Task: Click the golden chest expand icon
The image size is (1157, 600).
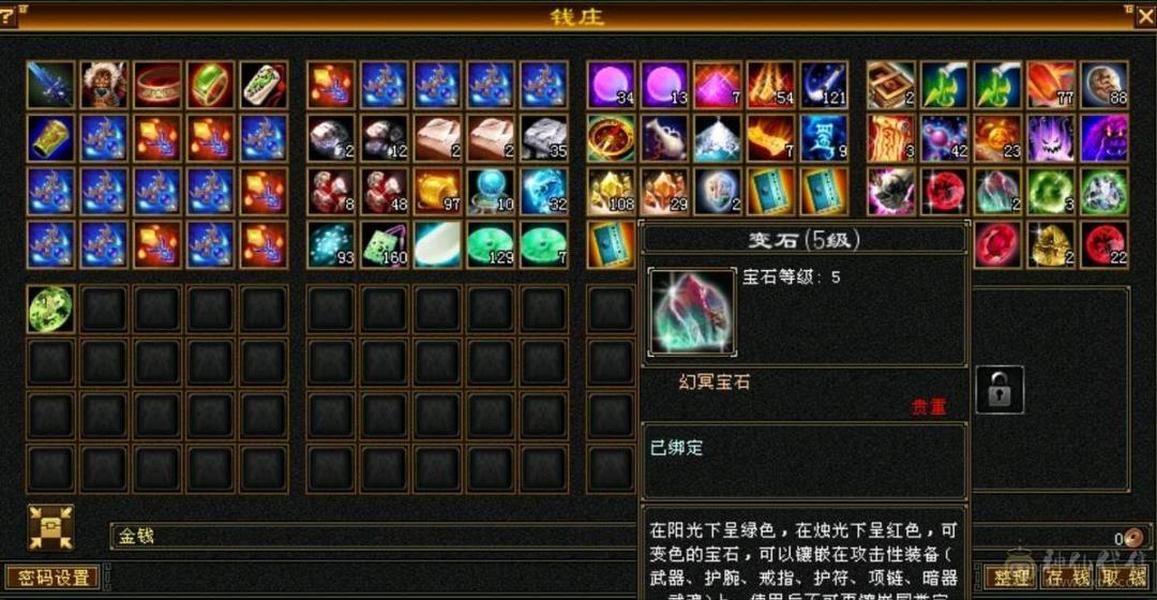Action: (51, 527)
